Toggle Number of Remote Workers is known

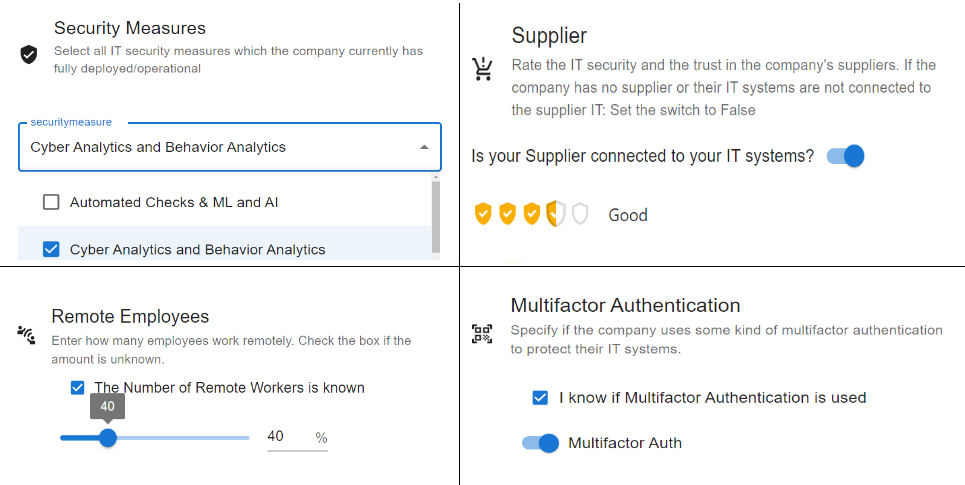click(78, 388)
